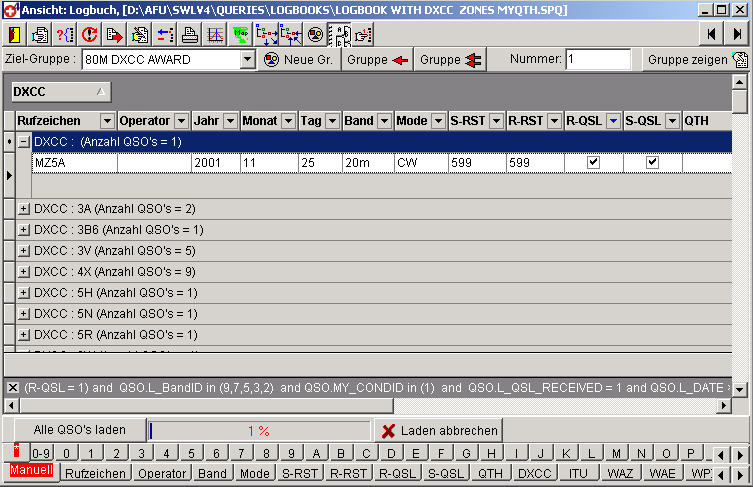This screenshot has width=753, height=487.
Task: Click the red refresh exclamation icon
Action: pos(90,35)
